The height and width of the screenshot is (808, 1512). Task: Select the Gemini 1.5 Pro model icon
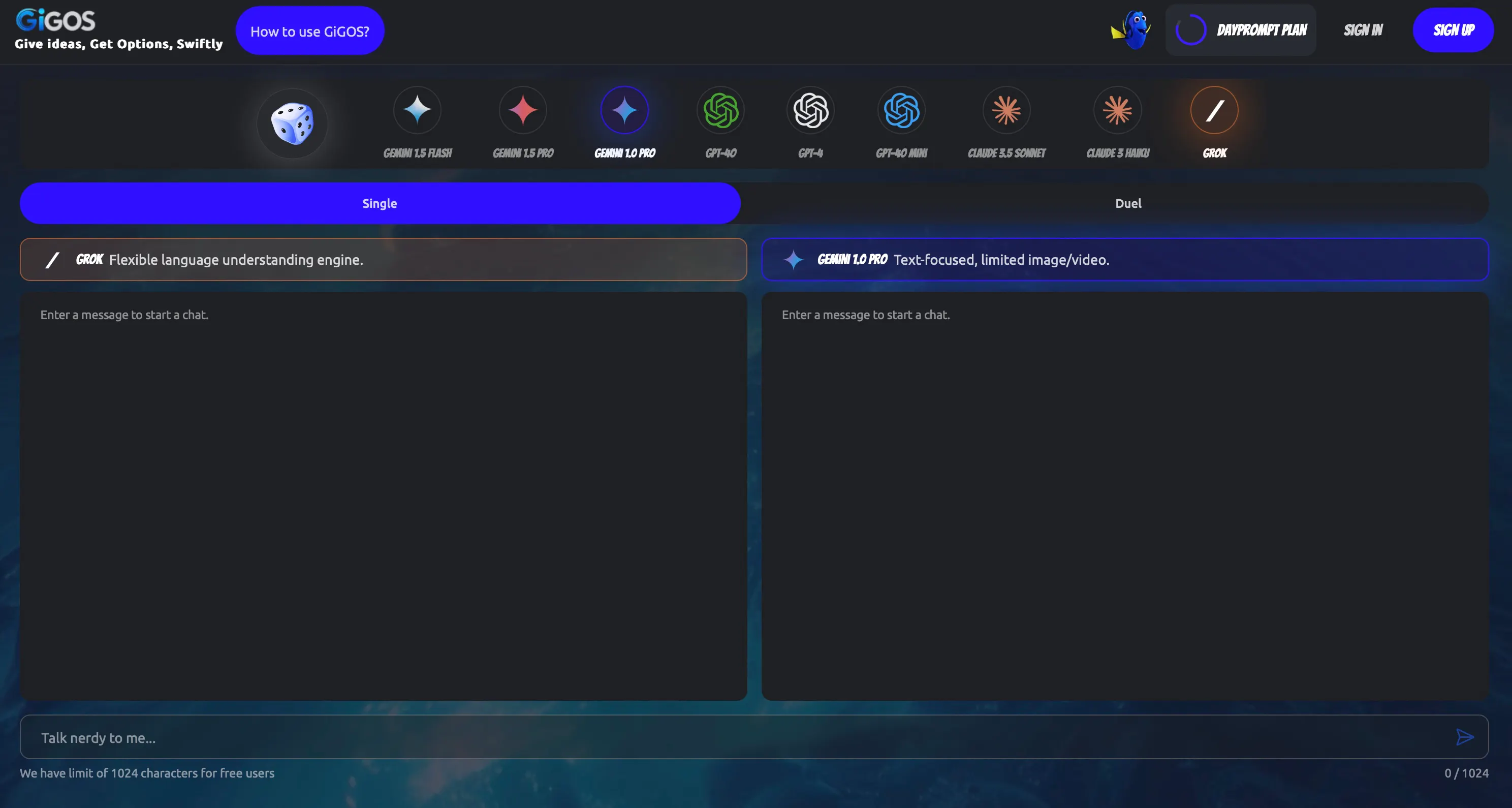523,110
